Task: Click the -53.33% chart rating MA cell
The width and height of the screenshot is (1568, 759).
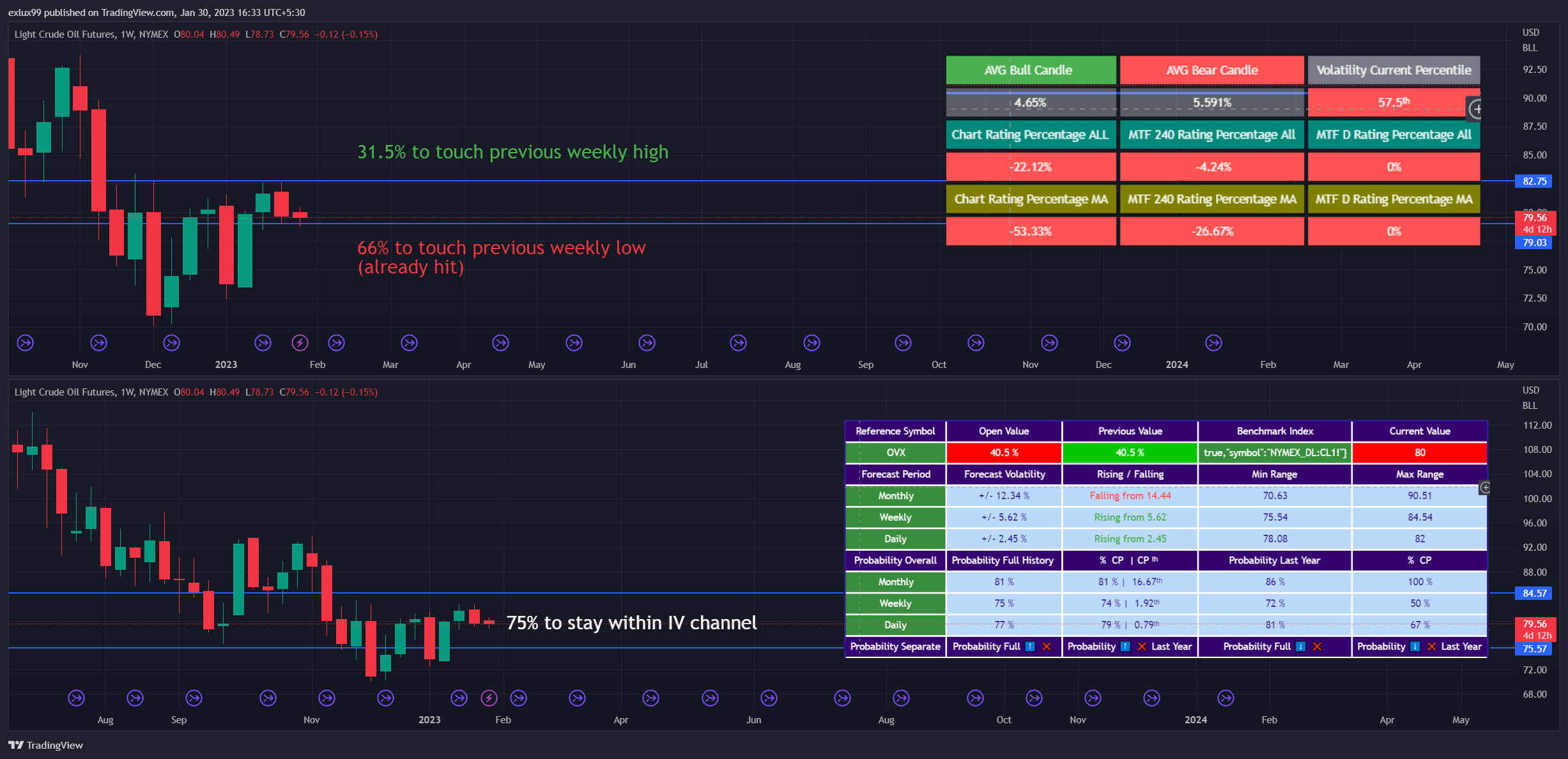Action: [x=1031, y=231]
